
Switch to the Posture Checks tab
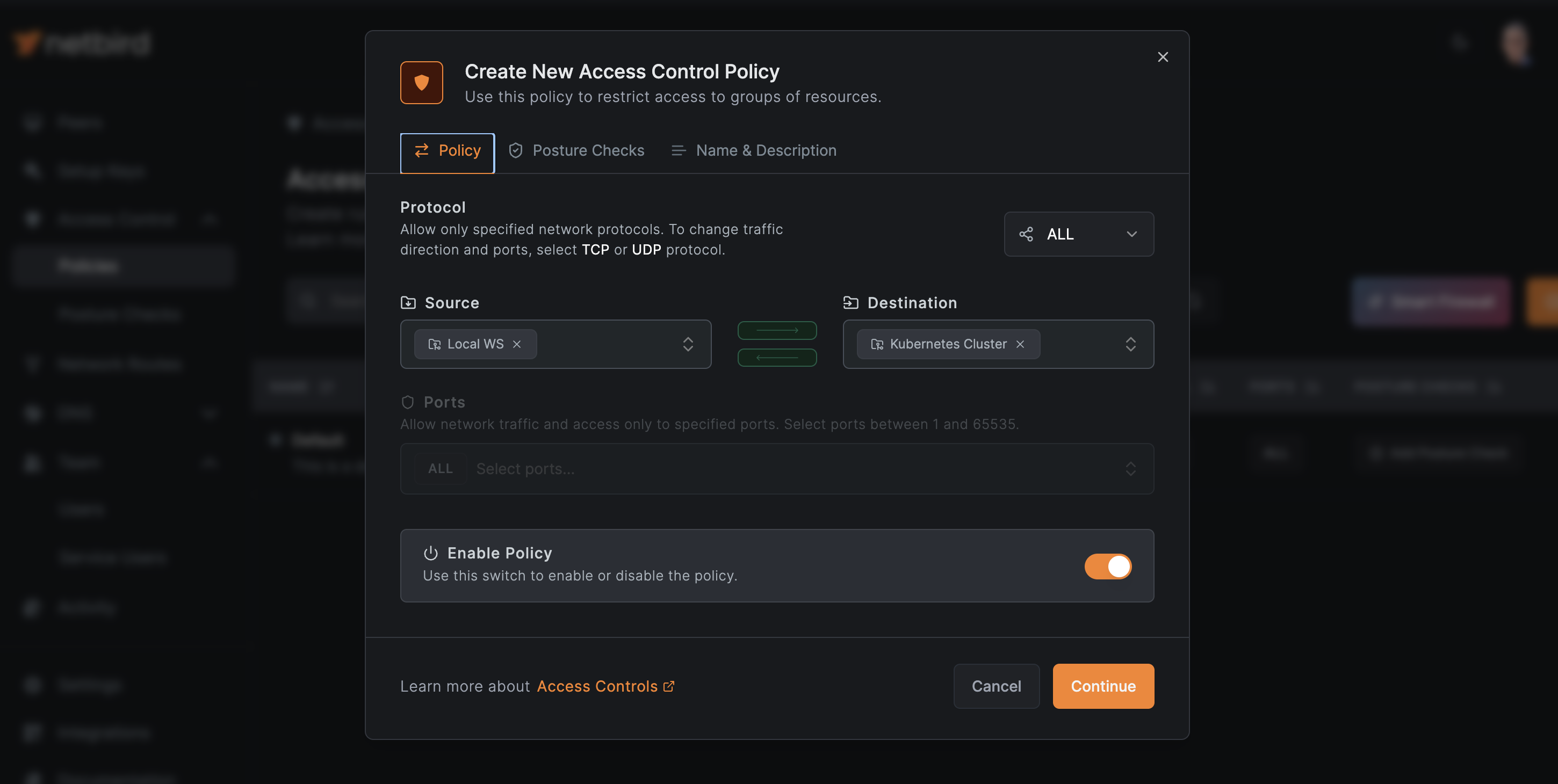click(x=588, y=152)
